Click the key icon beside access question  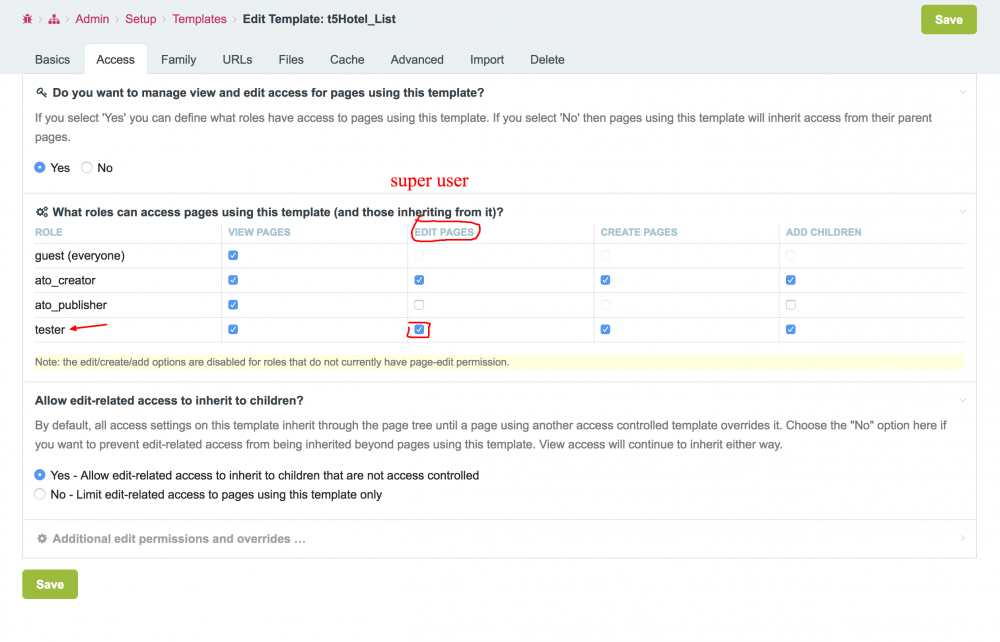pyautogui.click(x=42, y=92)
